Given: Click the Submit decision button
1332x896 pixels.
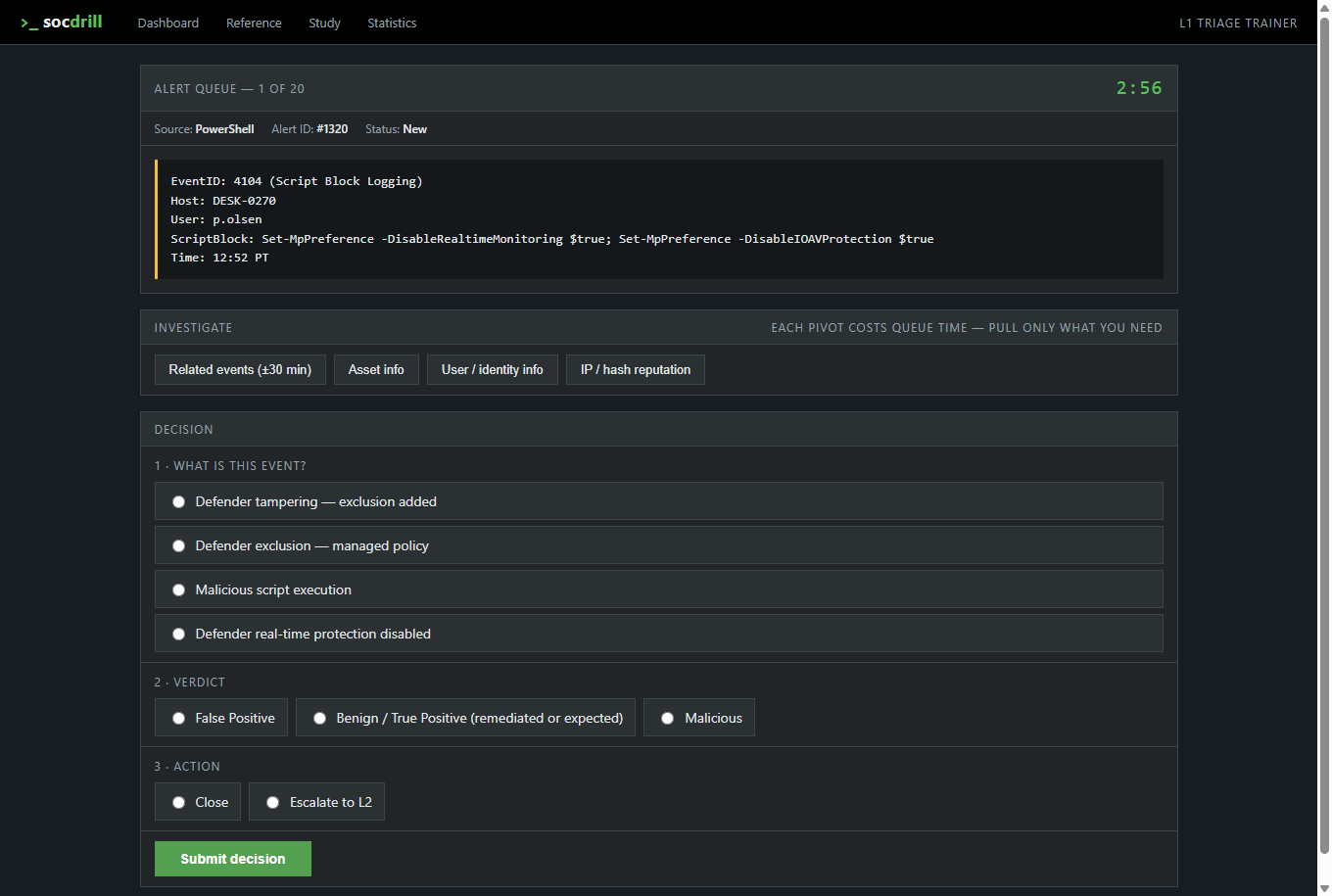Looking at the screenshot, I should [233, 859].
